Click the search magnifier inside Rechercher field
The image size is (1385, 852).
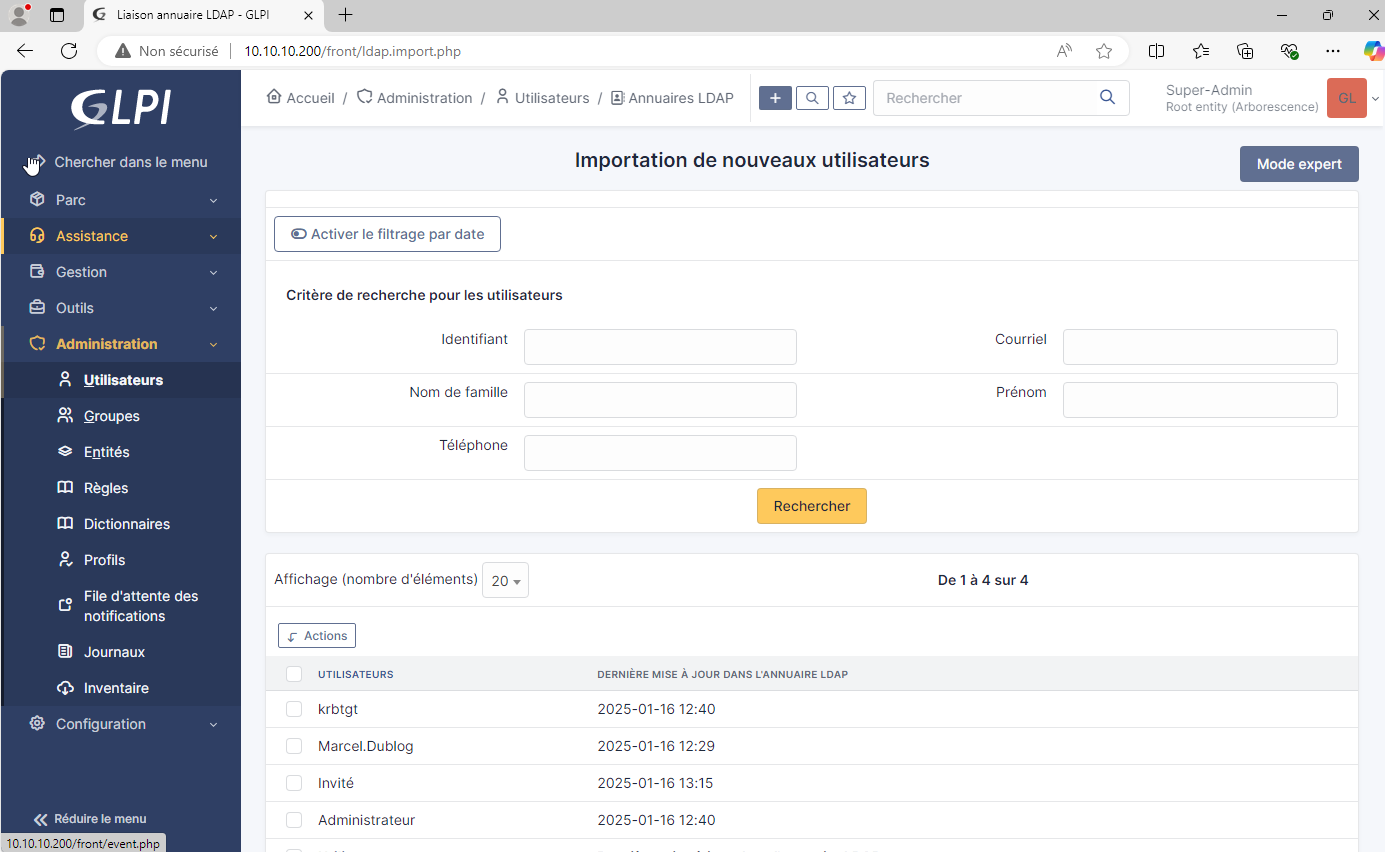(x=1107, y=97)
